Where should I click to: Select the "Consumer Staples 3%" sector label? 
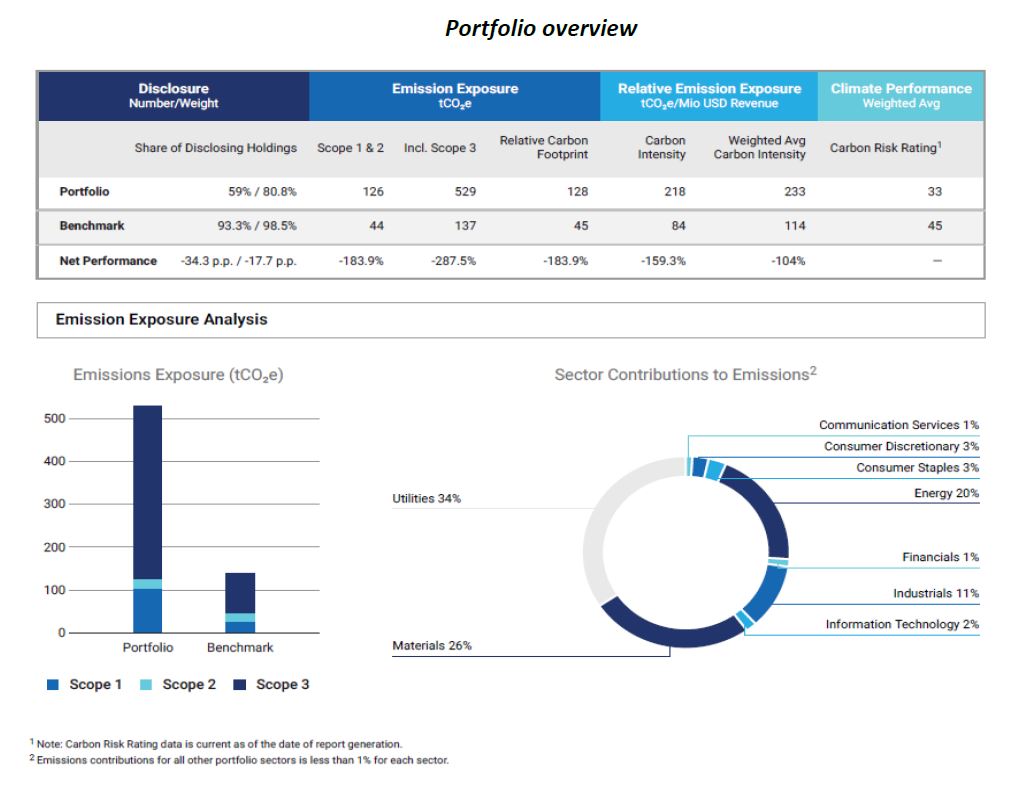(x=917, y=467)
